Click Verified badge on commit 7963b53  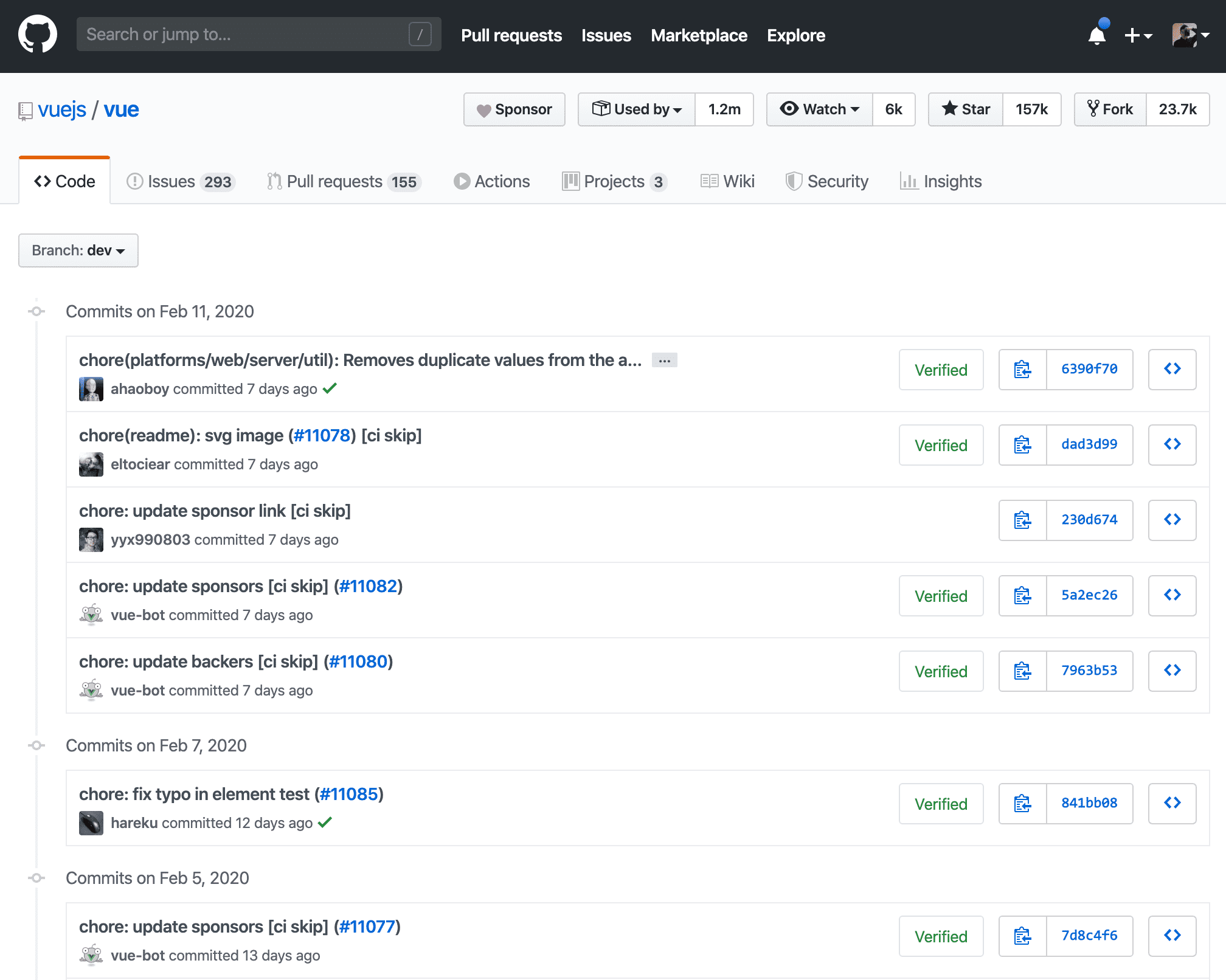[x=941, y=671]
